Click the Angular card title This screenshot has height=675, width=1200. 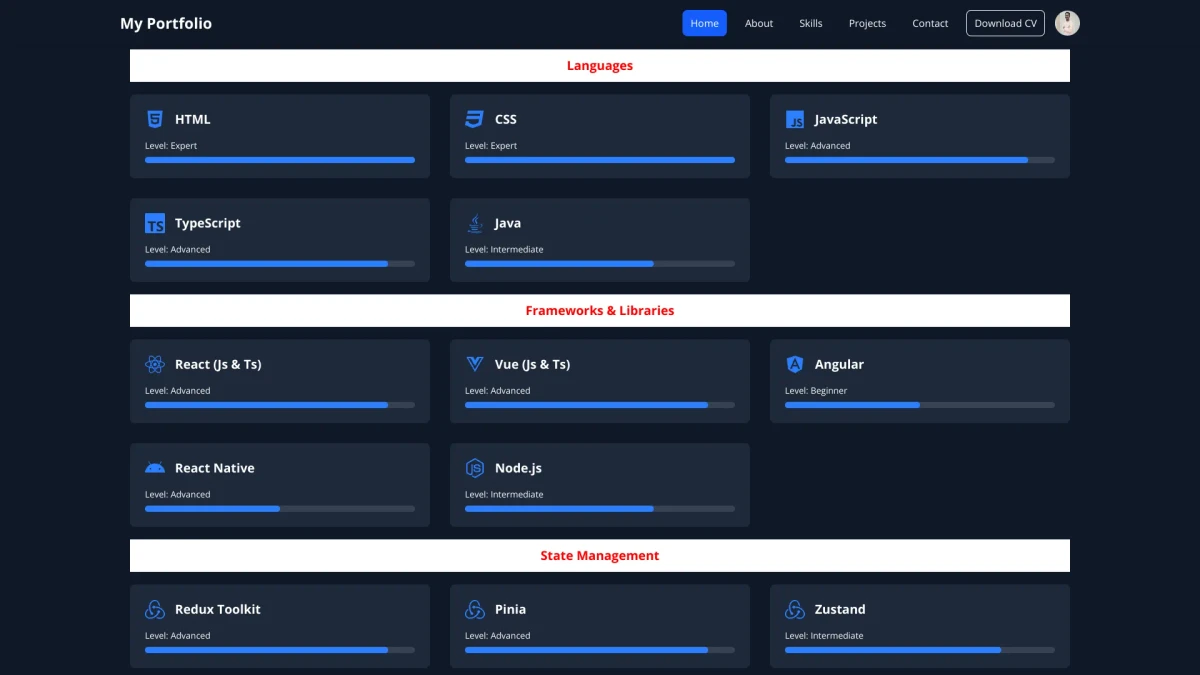click(x=839, y=364)
